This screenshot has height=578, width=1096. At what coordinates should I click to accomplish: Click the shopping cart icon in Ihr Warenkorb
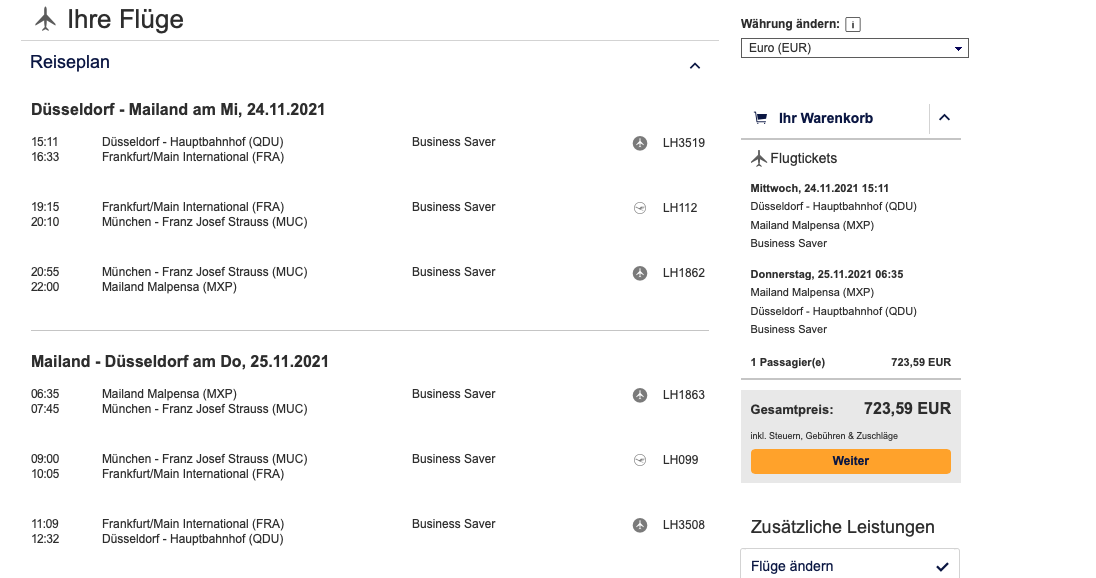[x=760, y=118]
